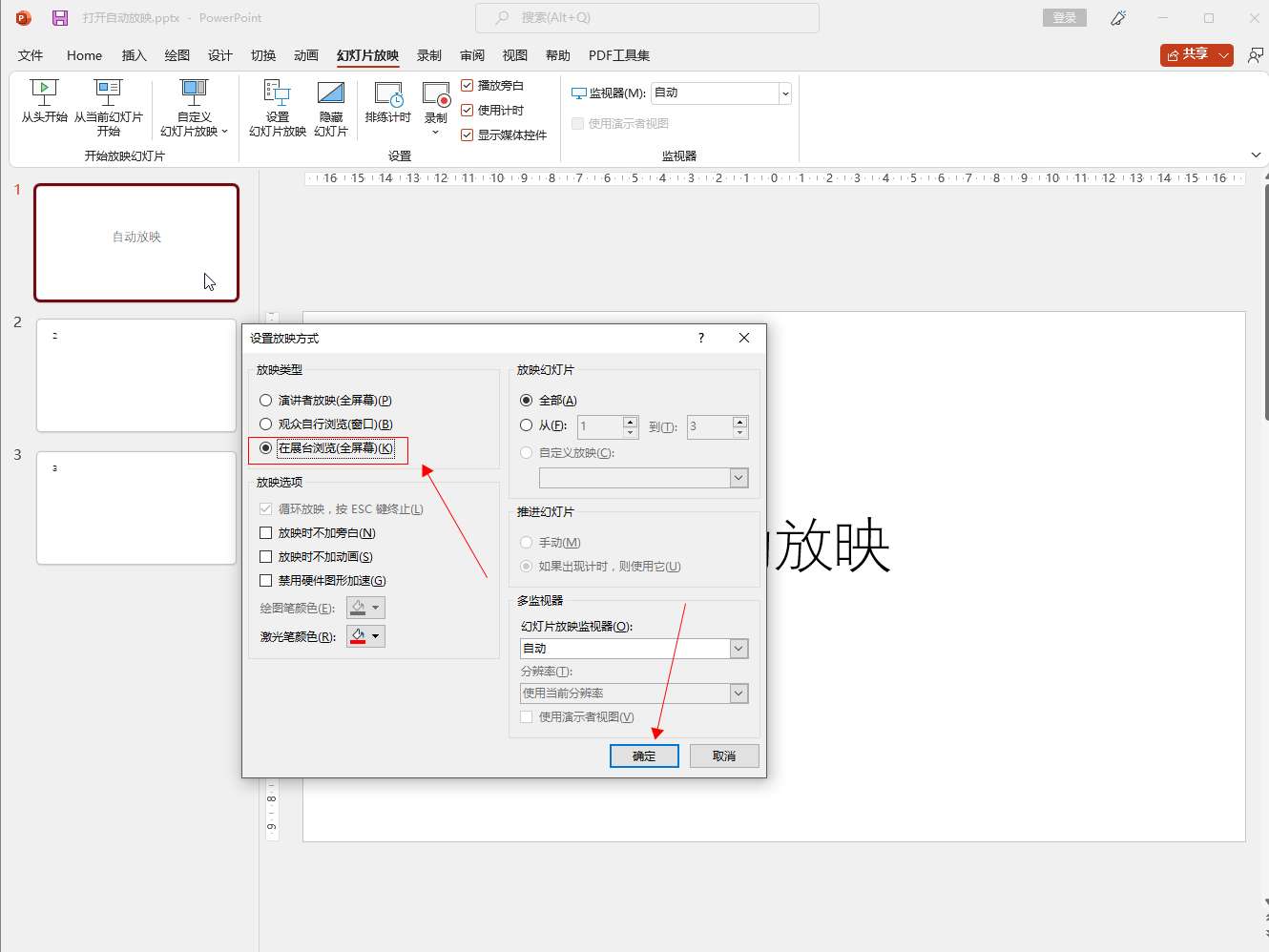Click the search box in title bar
Image resolution: width=1269 pixels, height=952 pixels.
tap(647, 17)
